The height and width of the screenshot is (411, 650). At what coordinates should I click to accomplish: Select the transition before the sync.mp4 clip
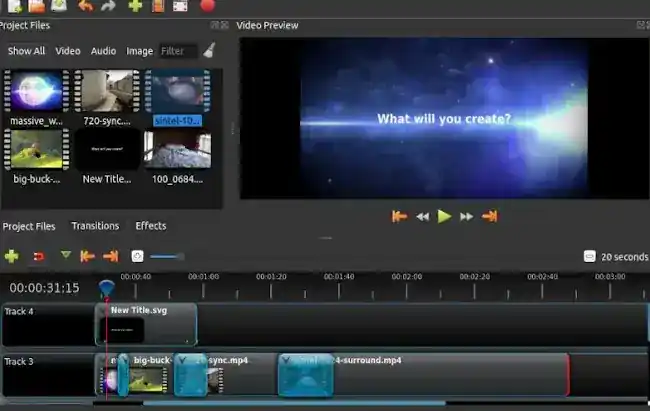tap(190, 375)
